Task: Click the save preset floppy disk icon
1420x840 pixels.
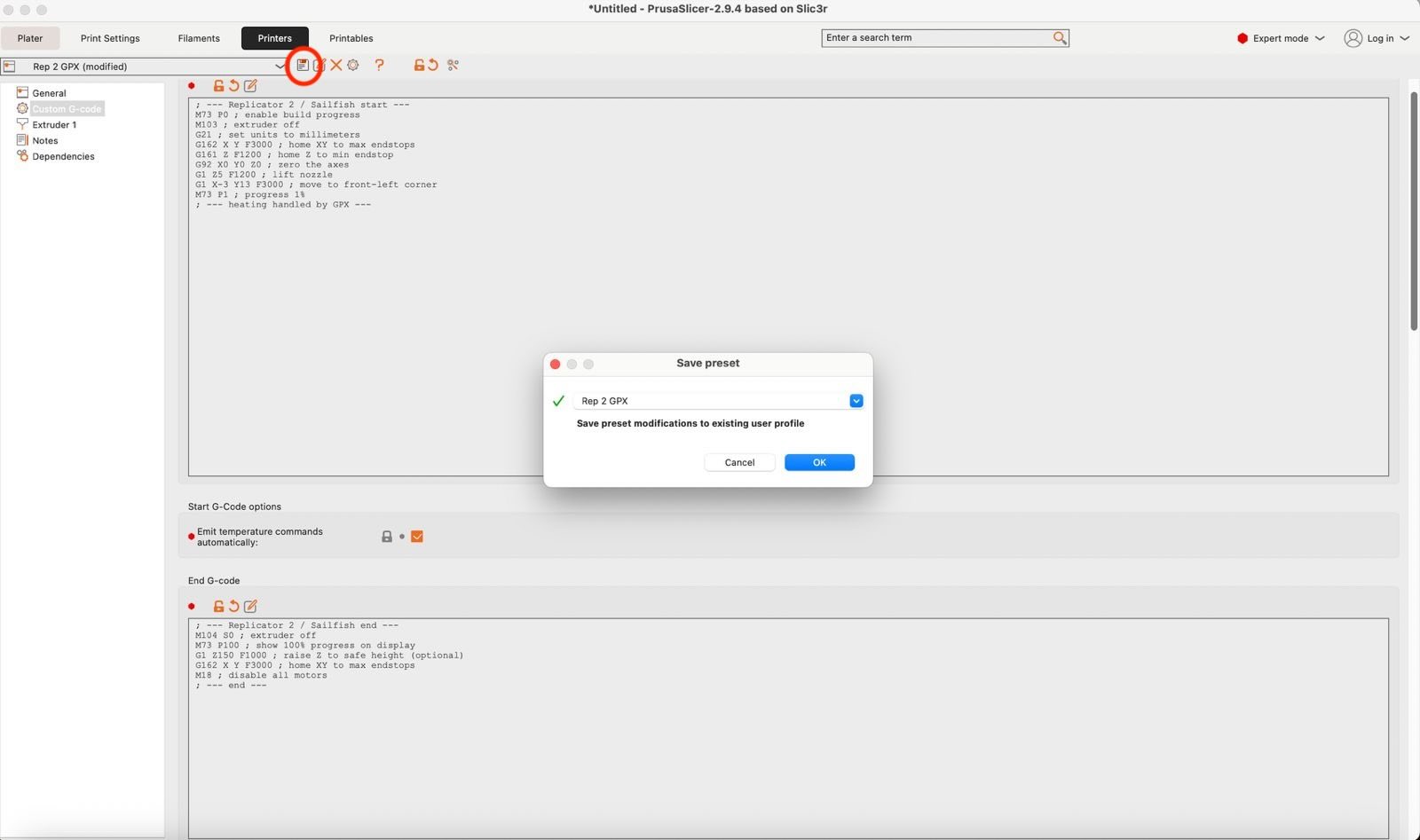Action: (303, 65)
